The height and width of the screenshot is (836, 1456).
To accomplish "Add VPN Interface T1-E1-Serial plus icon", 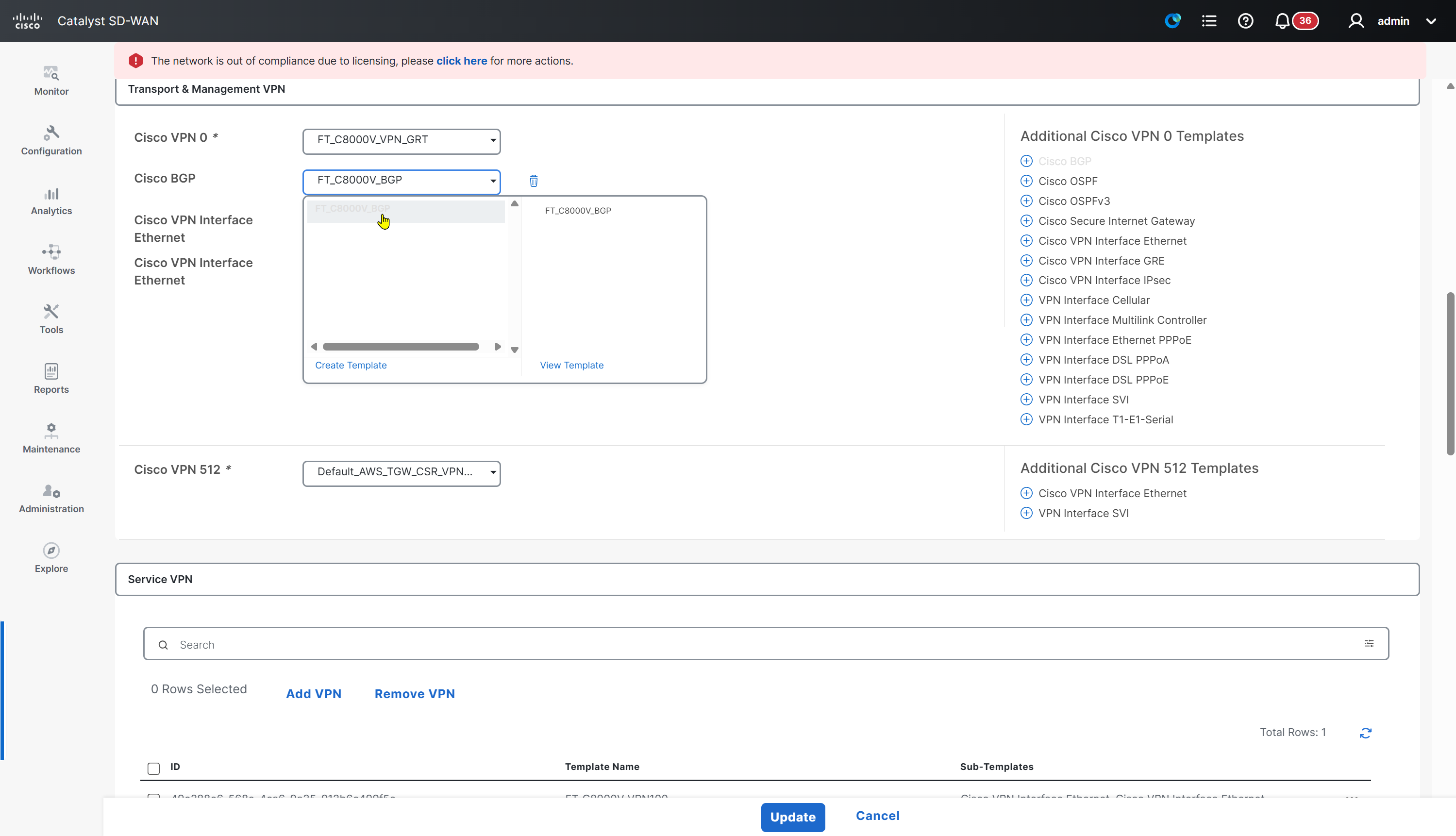I will 1026,419.
